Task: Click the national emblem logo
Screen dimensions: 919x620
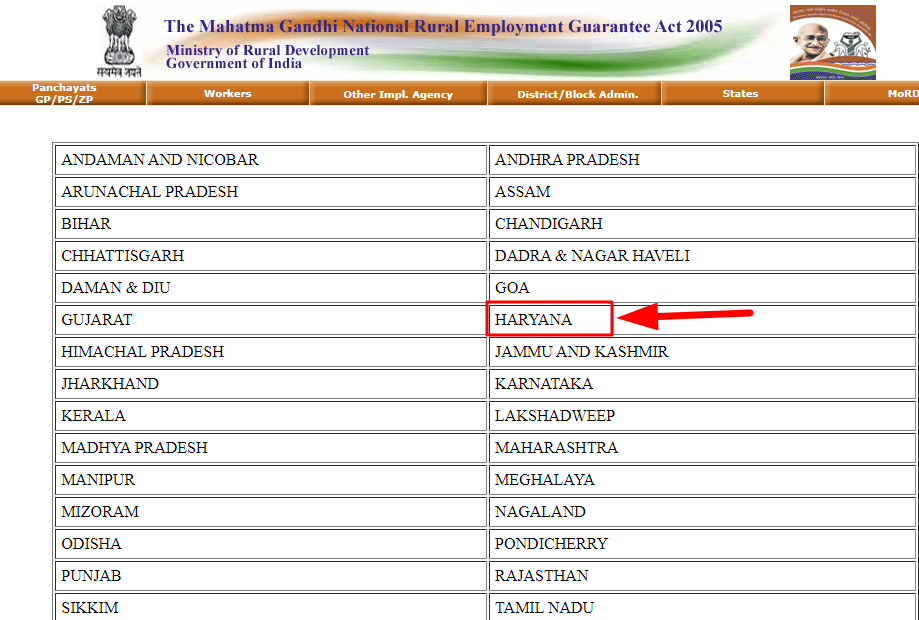Action: 120,42
